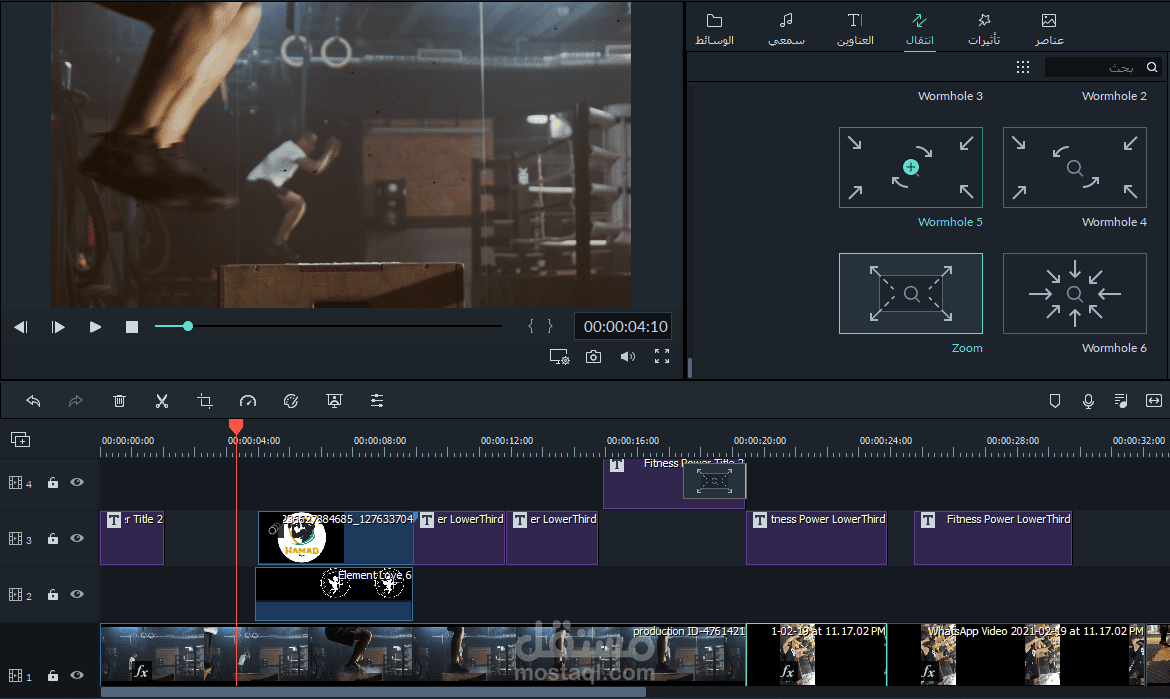The height and width of the screenshot is (699, 1170).
Task: Add a marker with shield icon
Action: coord(1054,401)
